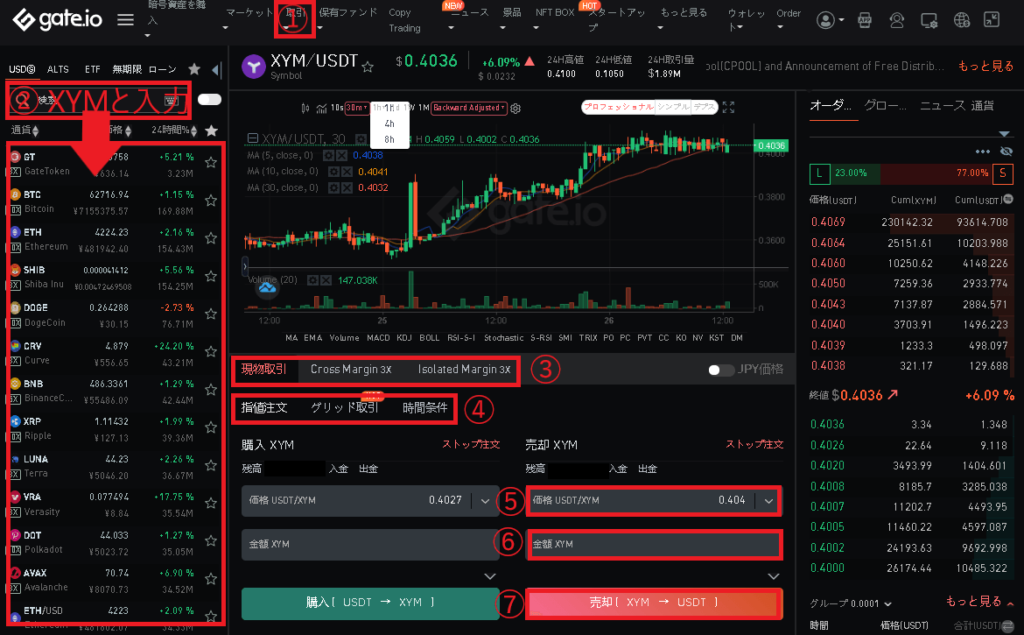Remove the MA (10, close, 0) indicator
The height and width of the screenshot is (635, 1024).
pos(347,172)
